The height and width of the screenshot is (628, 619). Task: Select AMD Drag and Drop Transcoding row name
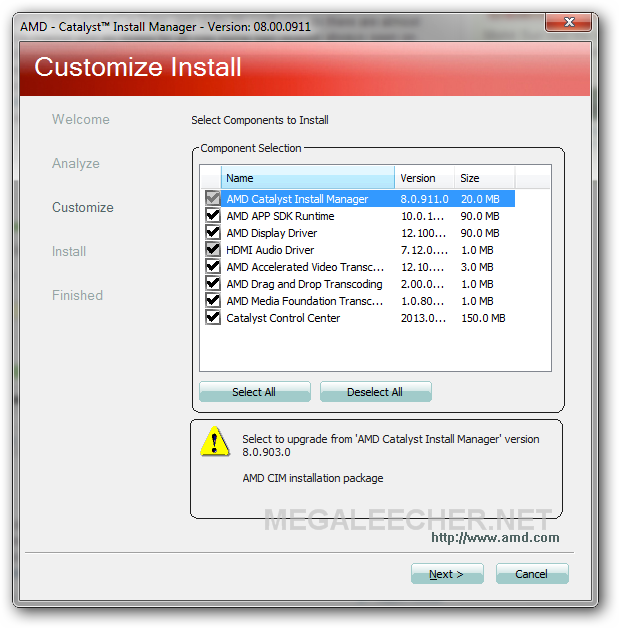pos(304,284)
